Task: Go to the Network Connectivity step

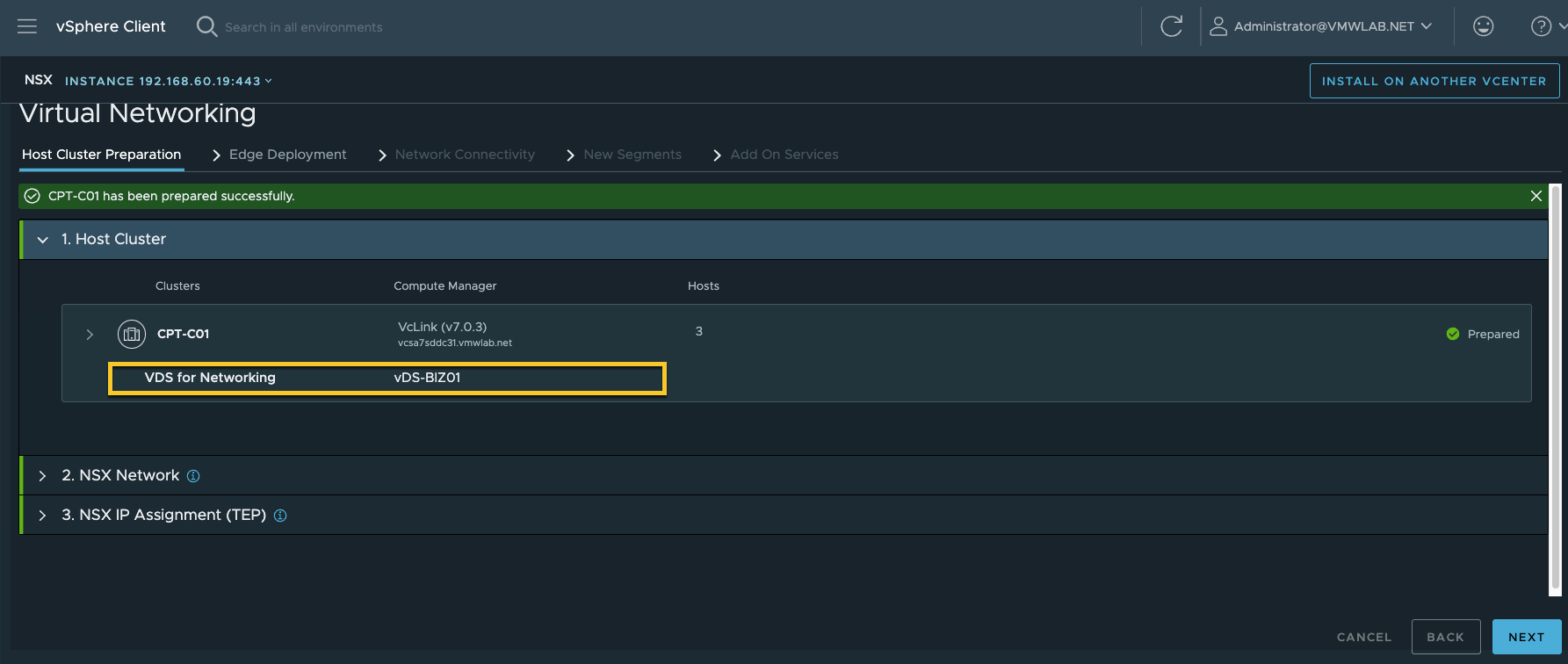Action: (465, 155)
